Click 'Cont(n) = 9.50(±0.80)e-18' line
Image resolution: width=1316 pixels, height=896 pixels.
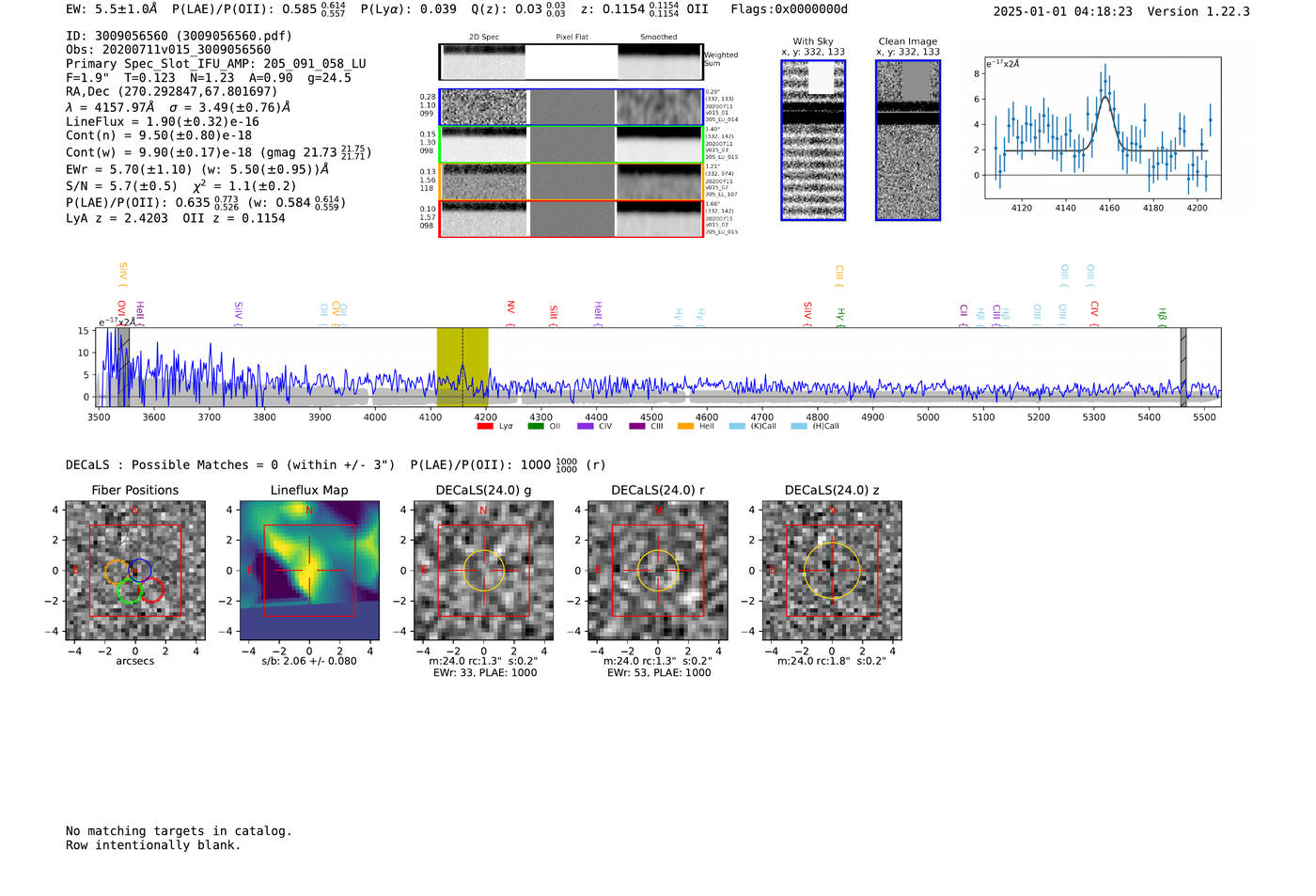tap(159, 135)
